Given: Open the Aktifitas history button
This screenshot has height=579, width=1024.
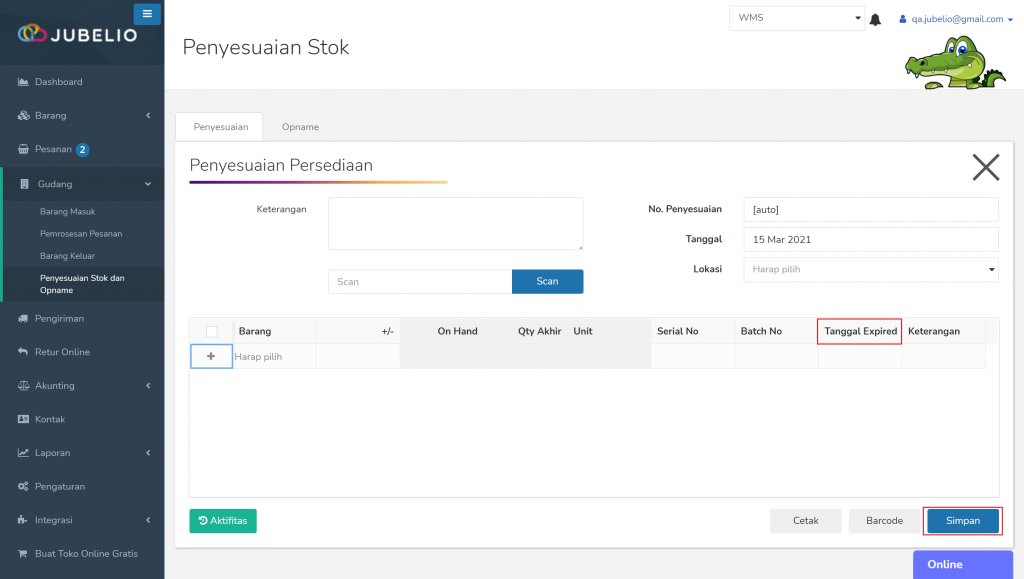Looking at the screenshot, I should tap(223, 521).
